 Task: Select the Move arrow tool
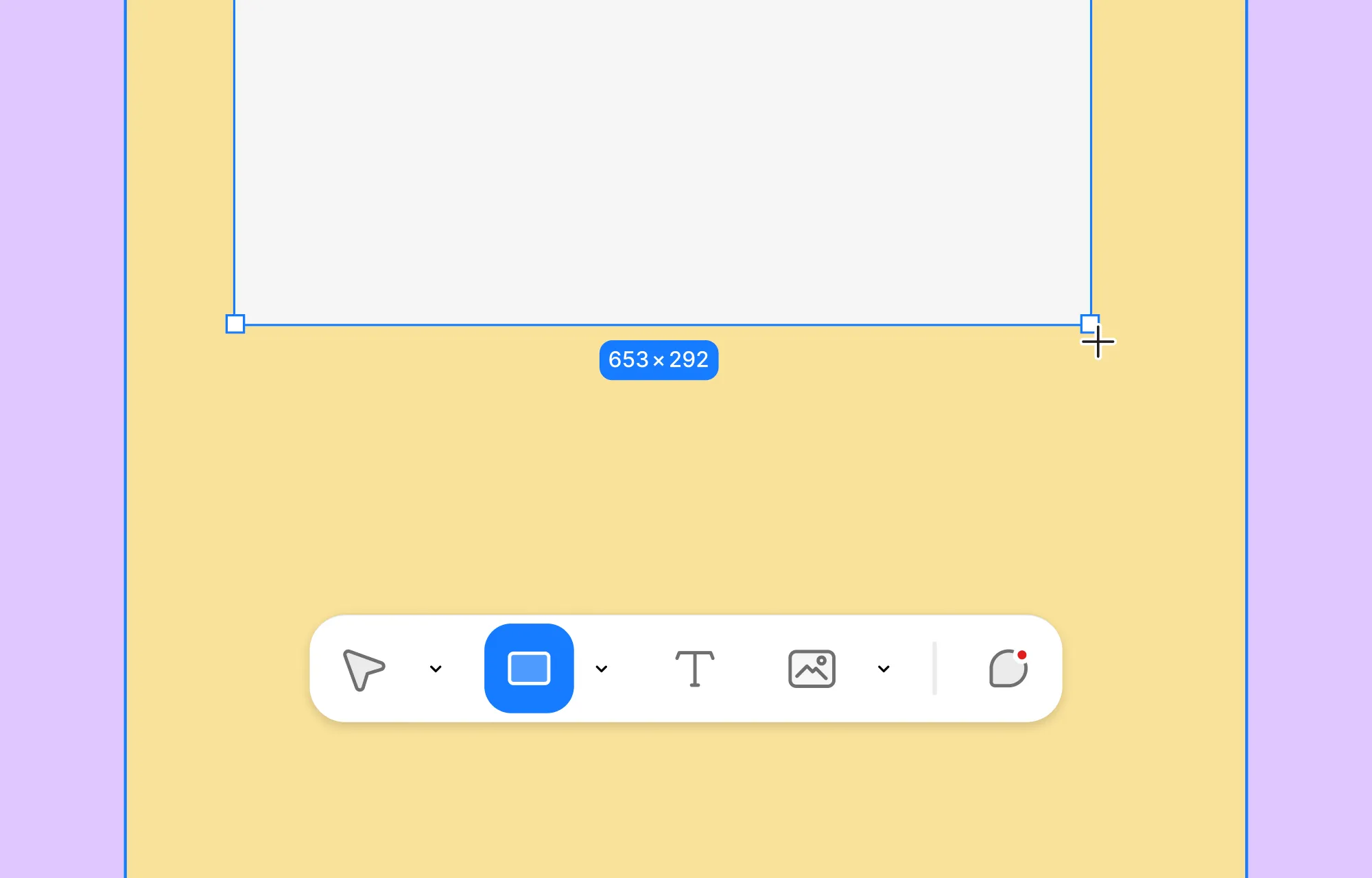(x=363, y=669)
